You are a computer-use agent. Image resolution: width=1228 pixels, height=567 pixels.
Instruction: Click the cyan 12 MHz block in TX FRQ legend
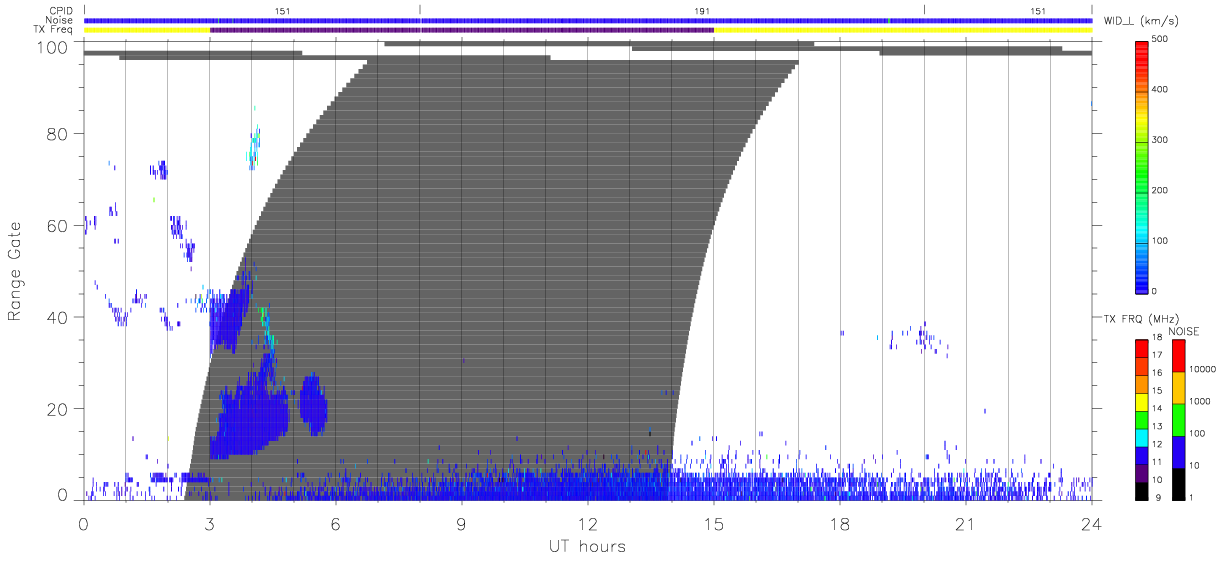(1141, 438)
